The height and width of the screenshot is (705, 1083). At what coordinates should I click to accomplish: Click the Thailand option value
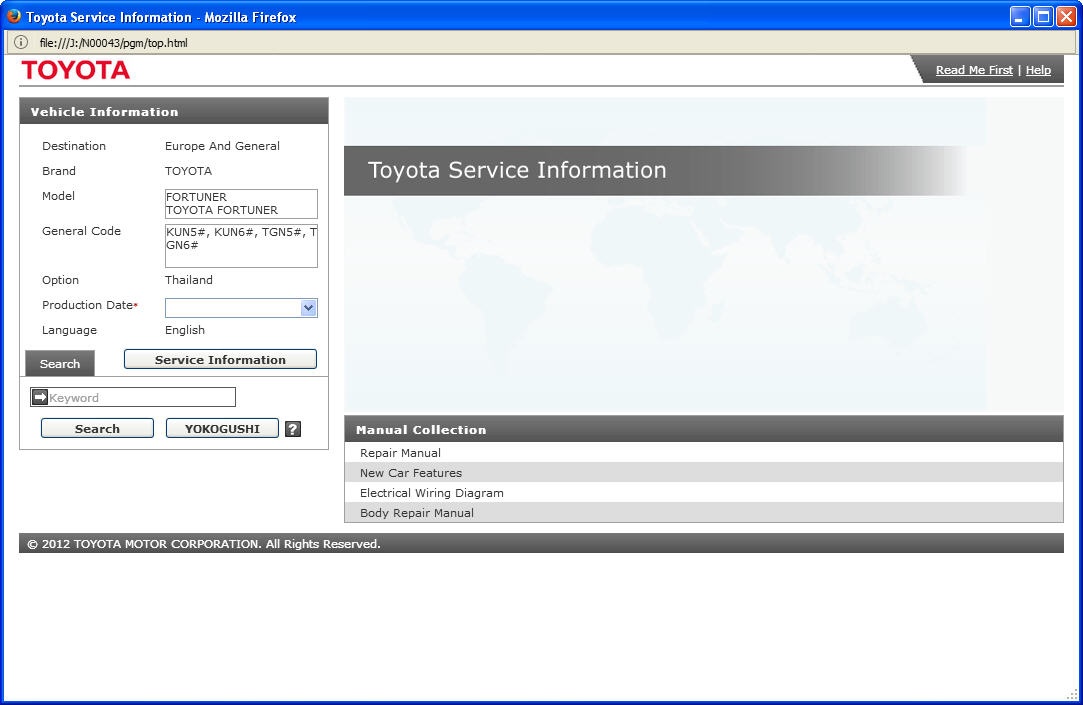[x=189, y=280]
